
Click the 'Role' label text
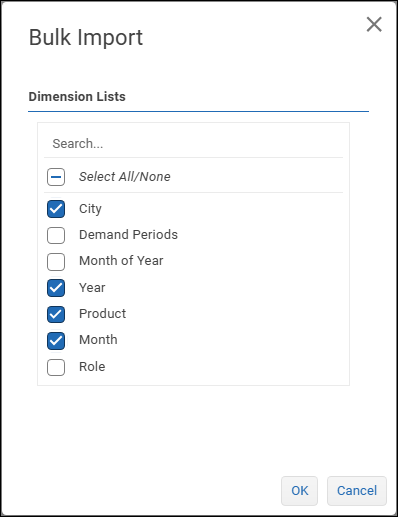pos(92,367)
